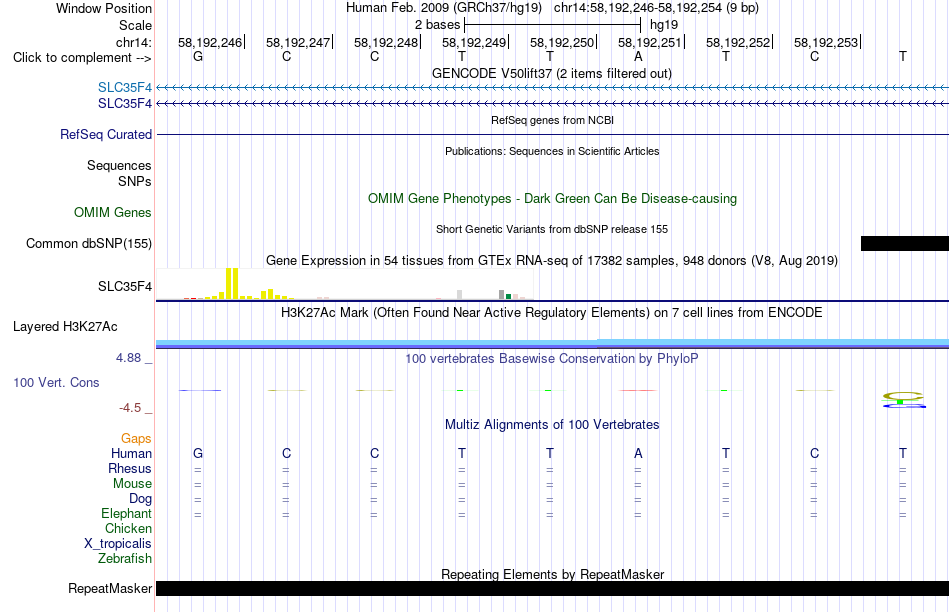The image size is (950, 612).
Task: Click the 4.88 PhyloP upper scale value
Action: pyautogui.click(x=128, y=358)
